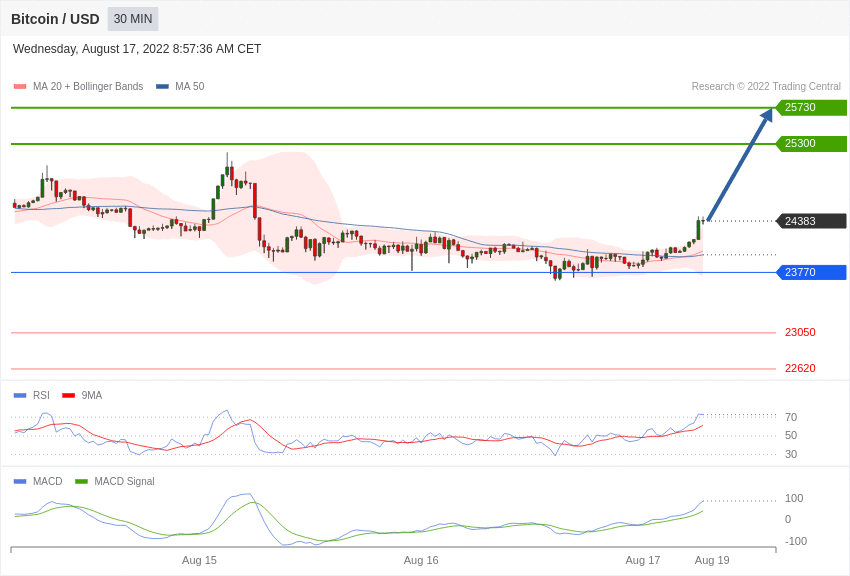Click the Aug 16 date axis label
The width and height of the screenshot is (850, 576).
click(421, 560)
